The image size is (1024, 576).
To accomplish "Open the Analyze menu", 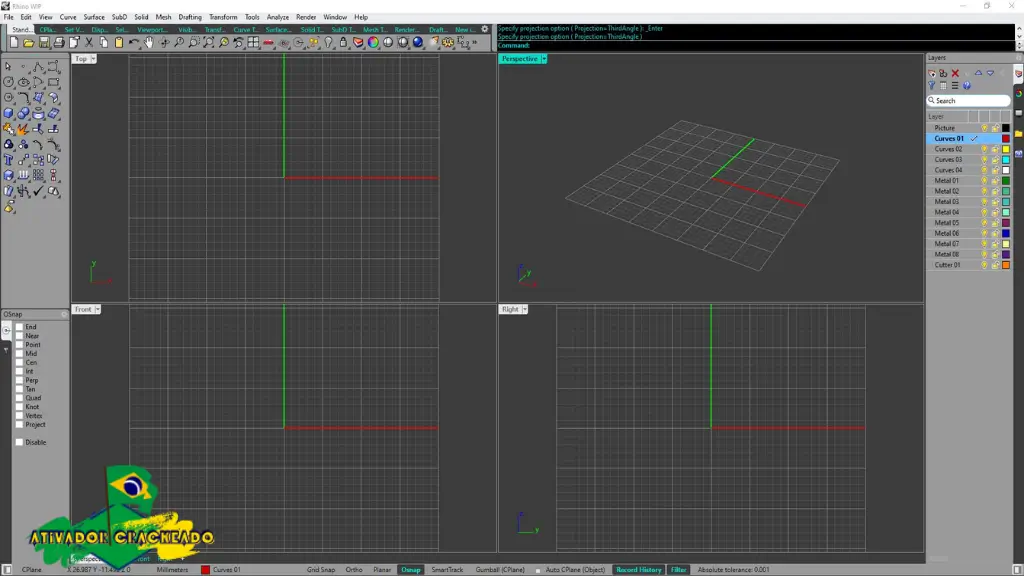I will point(278,17).
